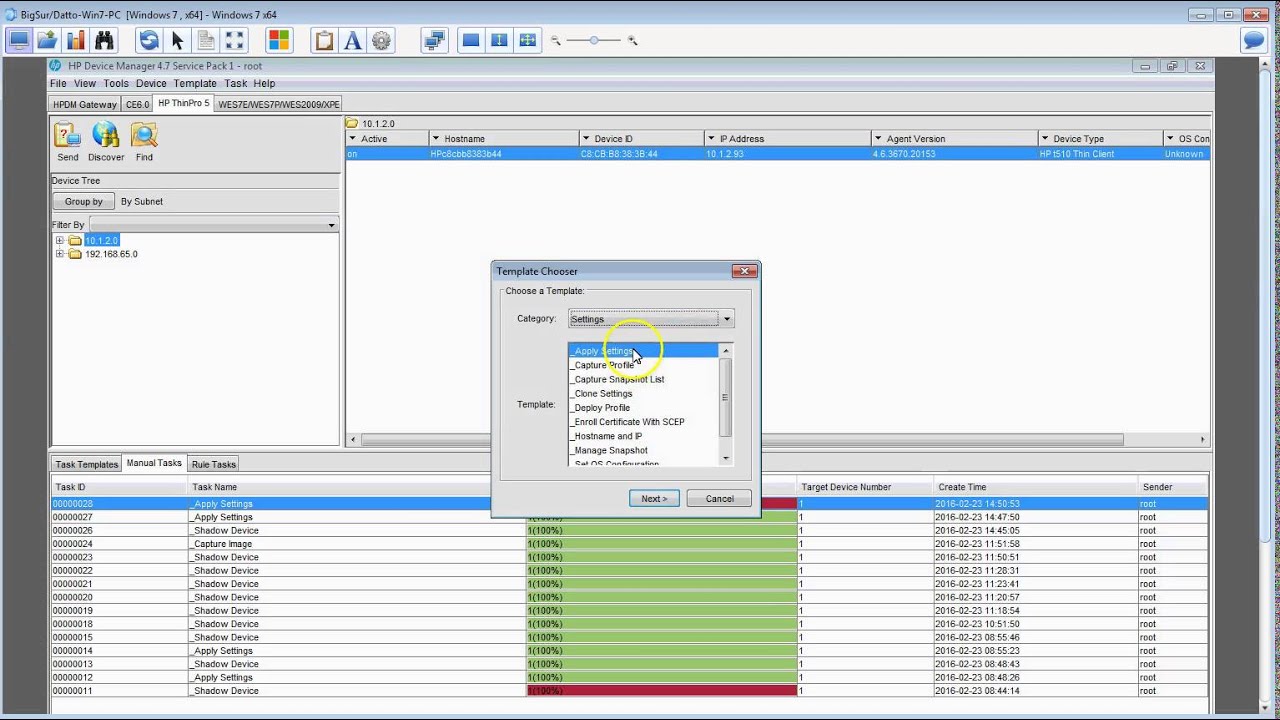Click the clipboard icon in viewer toolbar
The height and width of the screenshot is (720, 1280).
pyautogui.click(x=324, y=40)
